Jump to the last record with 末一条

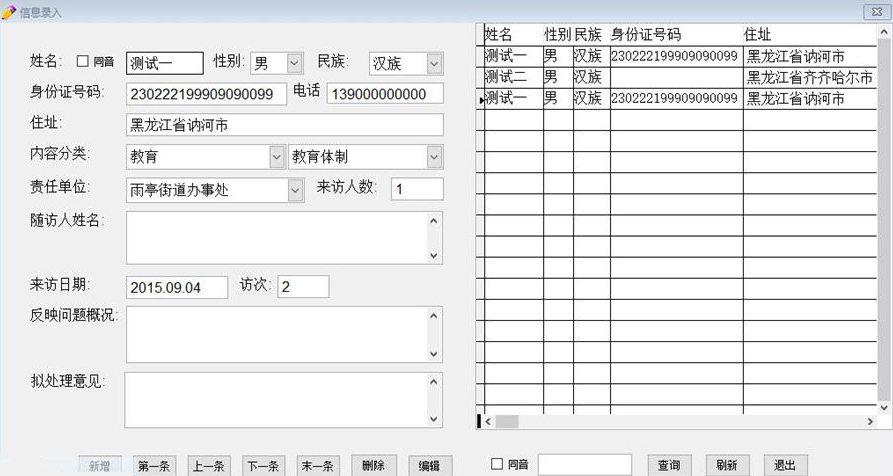318,466
